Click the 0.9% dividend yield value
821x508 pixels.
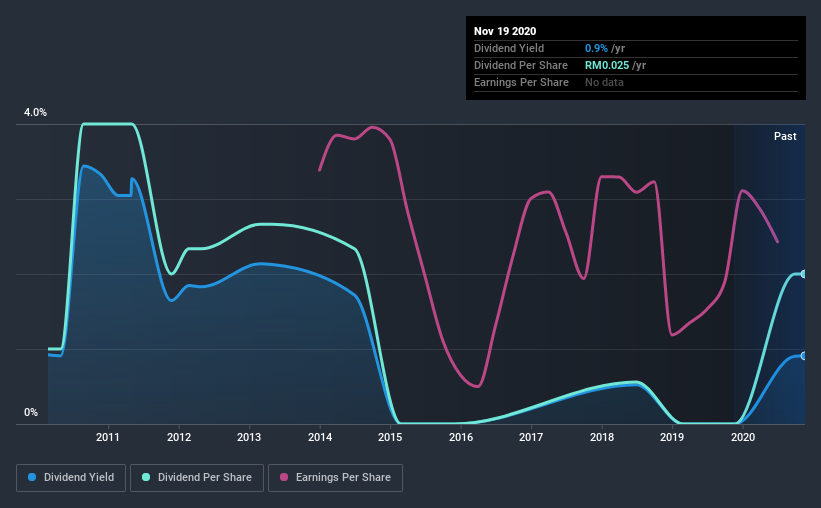596,49
